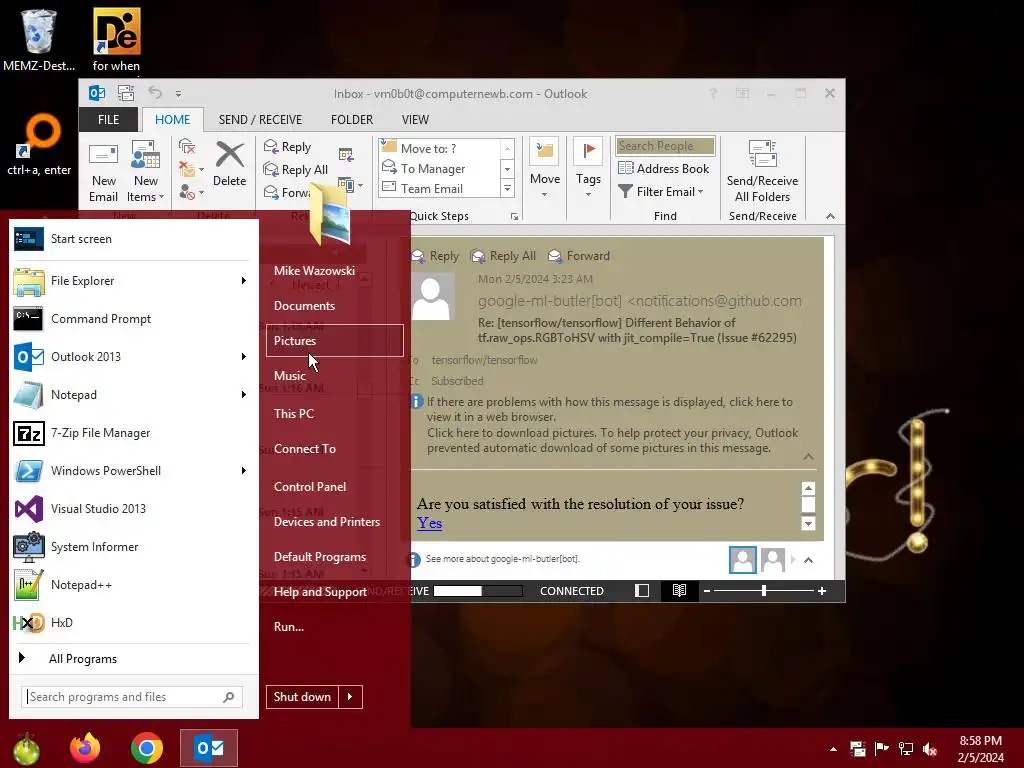
Task: Click the ribbon Reply button
Action: (x=287, y=147)
